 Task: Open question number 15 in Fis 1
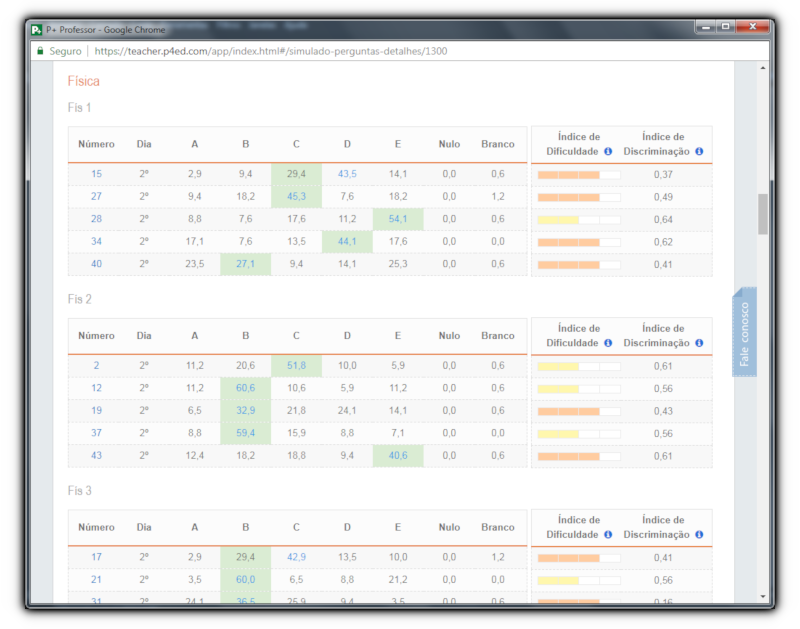(96, 174)
